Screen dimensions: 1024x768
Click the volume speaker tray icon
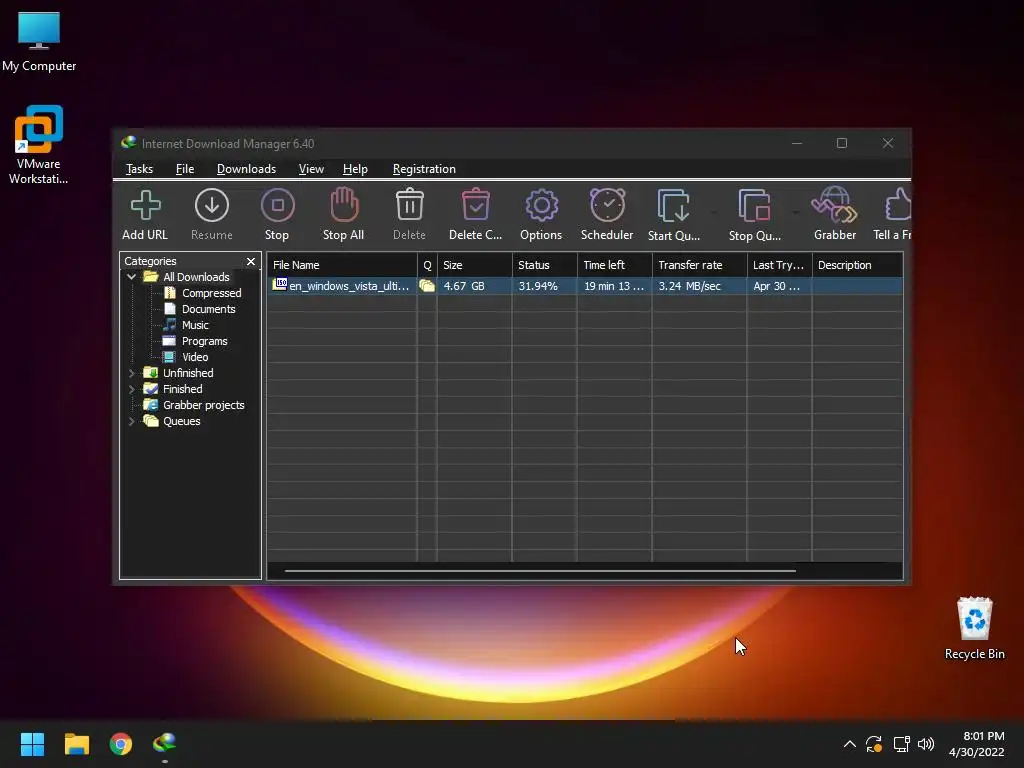click(x=926, y=744)
